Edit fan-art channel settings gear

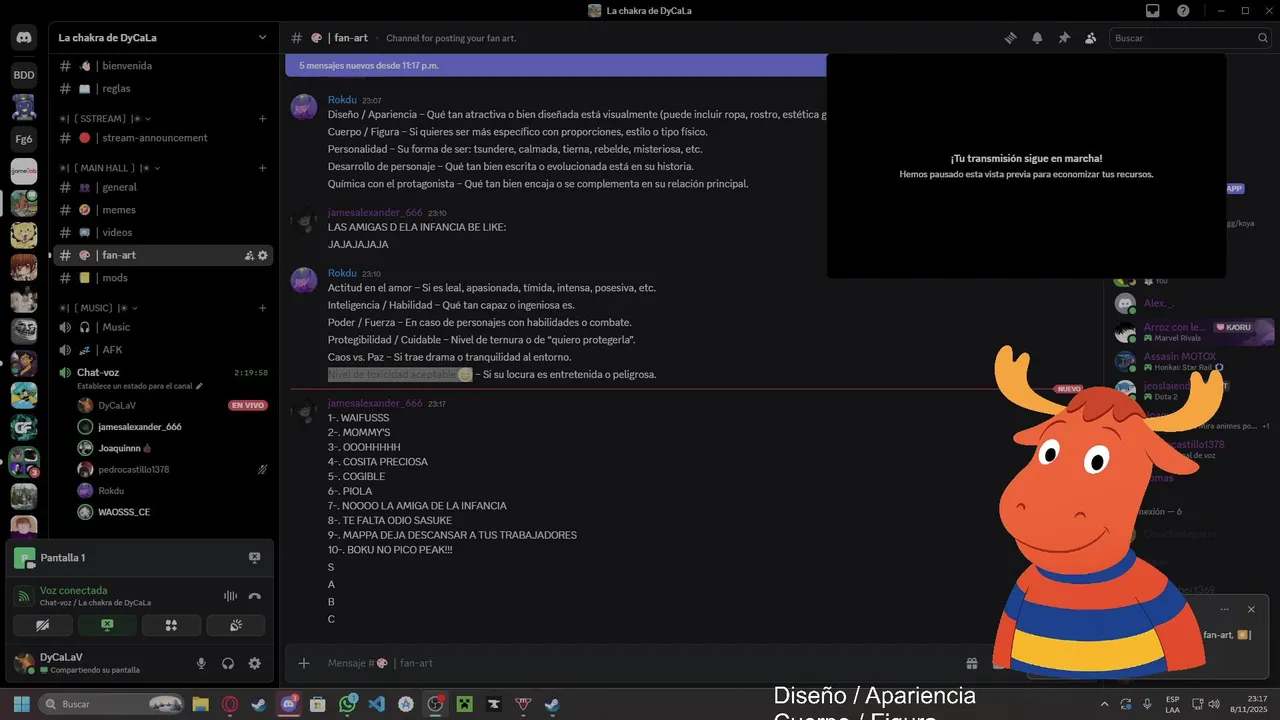[263, 256]
